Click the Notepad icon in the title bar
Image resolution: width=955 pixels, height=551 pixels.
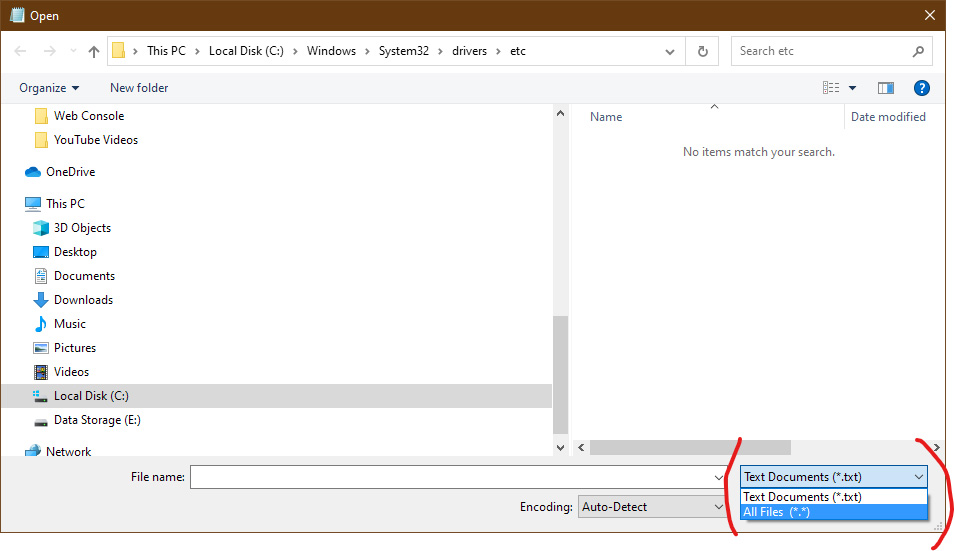17,15
